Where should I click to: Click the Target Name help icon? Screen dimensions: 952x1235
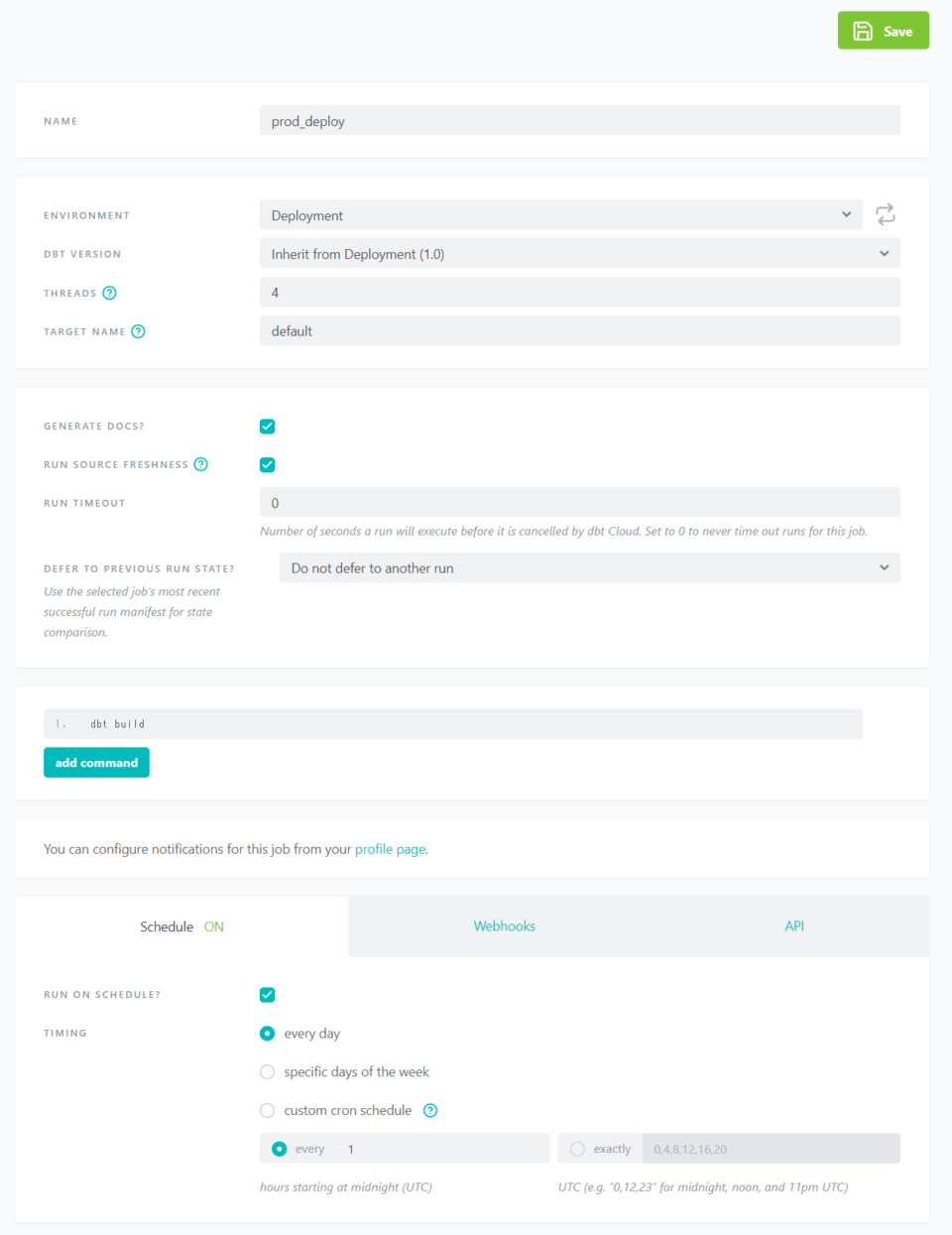[x=139, y=331]
